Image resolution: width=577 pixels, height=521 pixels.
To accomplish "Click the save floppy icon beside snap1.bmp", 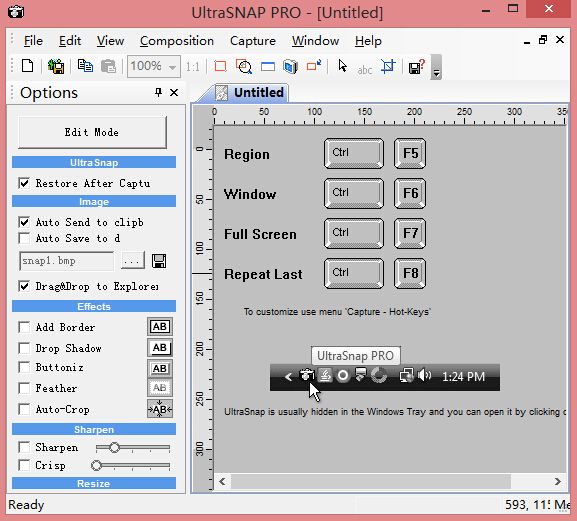I will tap(159, 261).
